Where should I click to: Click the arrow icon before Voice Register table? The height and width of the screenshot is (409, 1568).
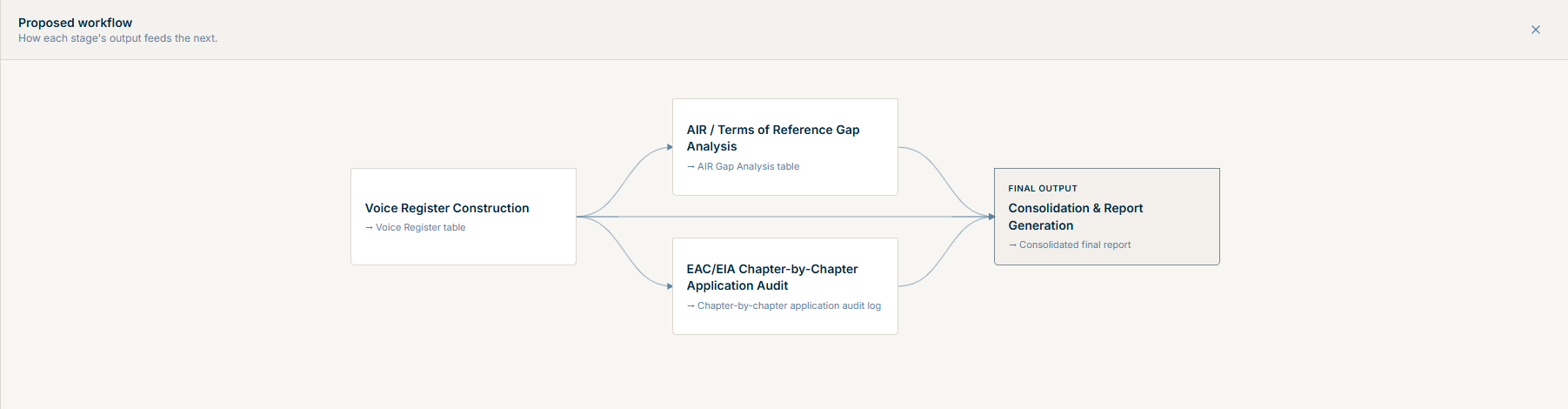pyautogui.click(x=369, y=227)
